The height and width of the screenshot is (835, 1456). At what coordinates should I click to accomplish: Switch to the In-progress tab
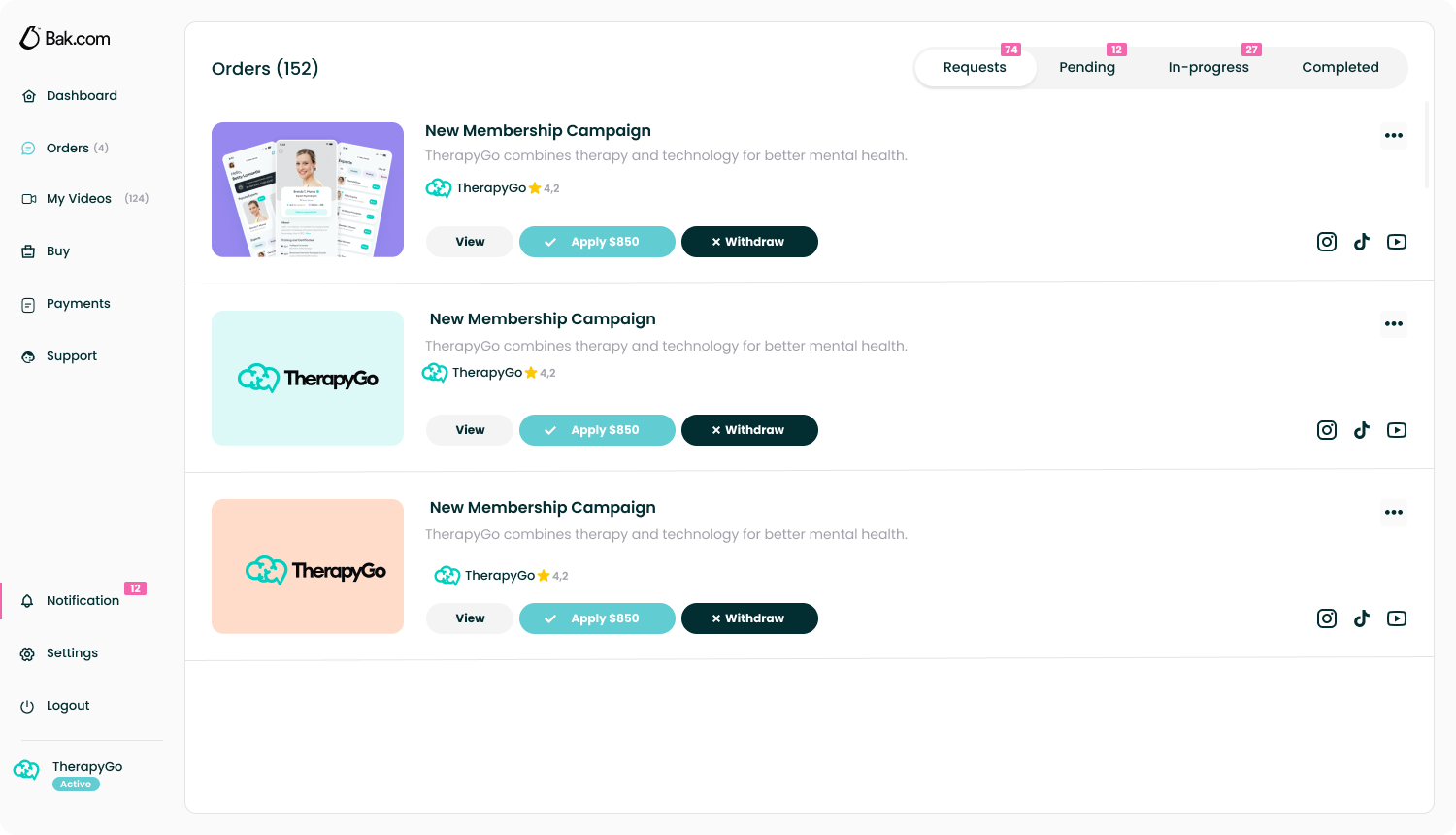pos(1208,67)
